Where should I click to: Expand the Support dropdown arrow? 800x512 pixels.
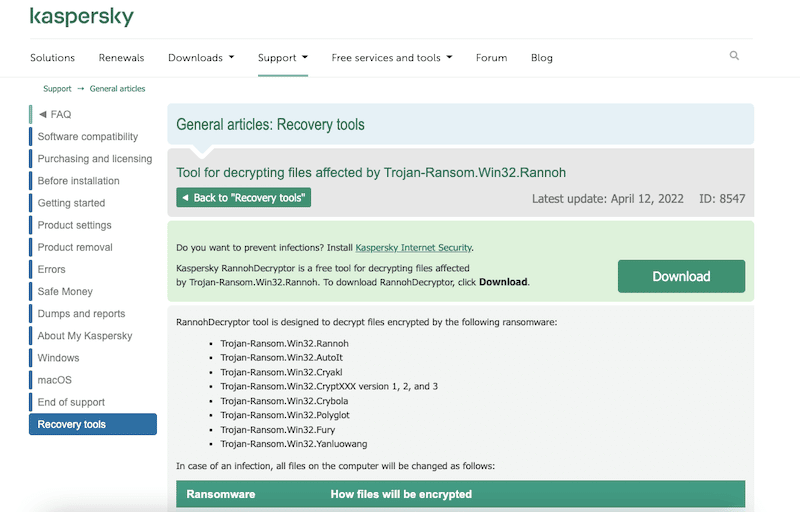[x=305, y=57]
